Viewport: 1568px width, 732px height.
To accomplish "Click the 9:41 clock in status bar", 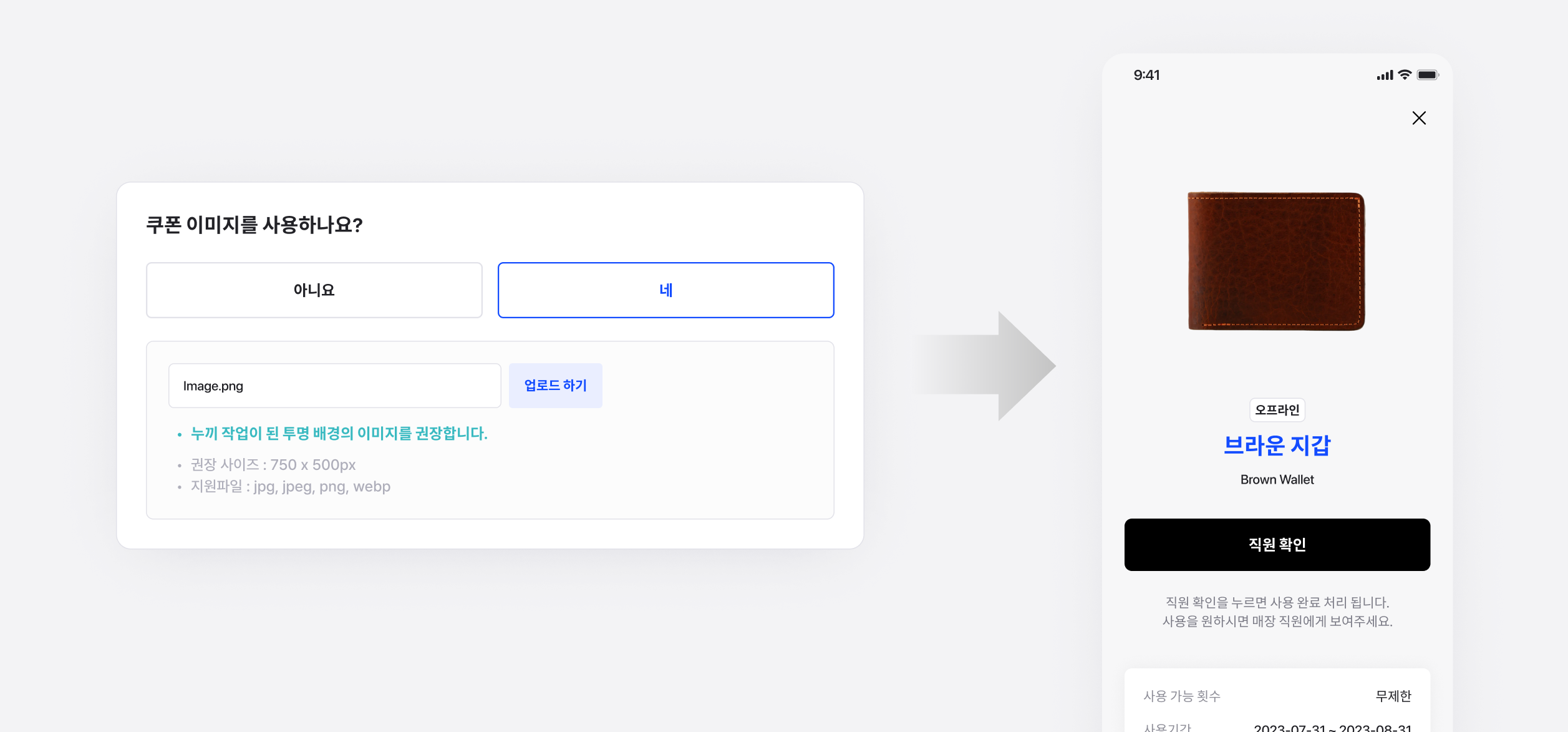I will point(1146,75).
